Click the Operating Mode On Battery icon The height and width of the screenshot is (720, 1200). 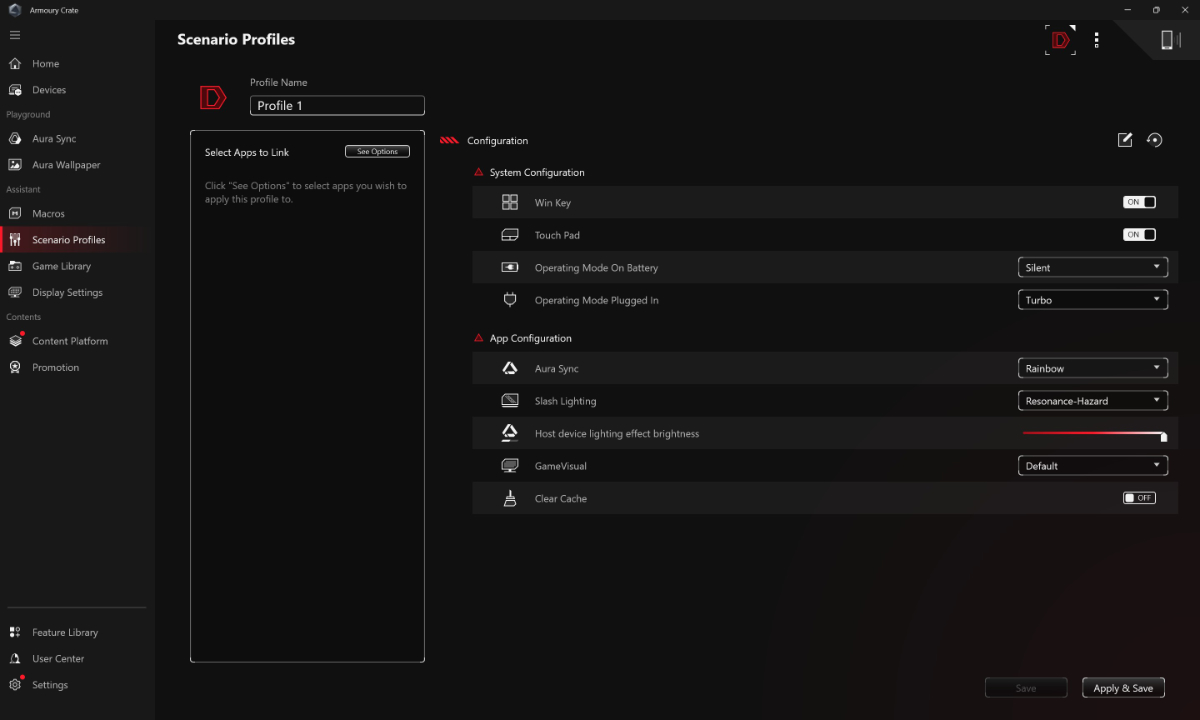[x=510, y=268]
